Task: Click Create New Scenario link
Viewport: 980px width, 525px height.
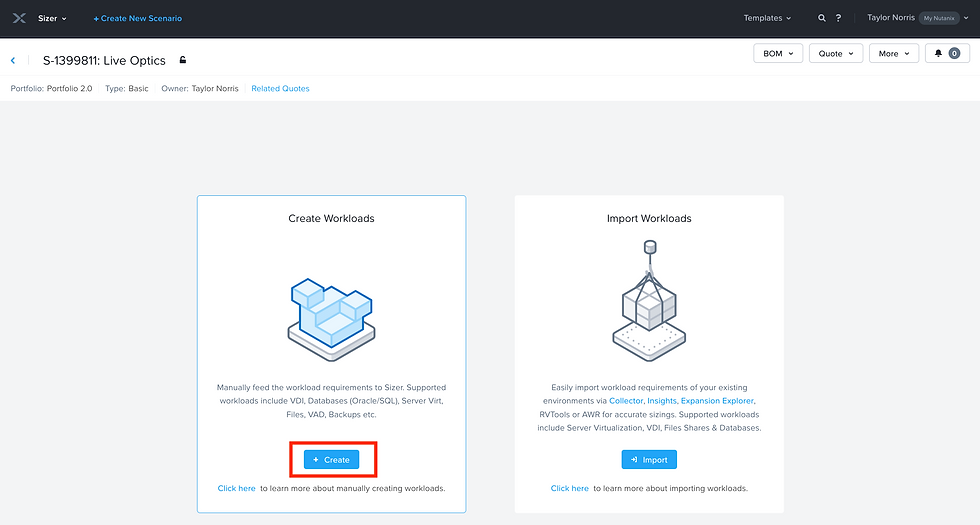Action: pos(138,18)
